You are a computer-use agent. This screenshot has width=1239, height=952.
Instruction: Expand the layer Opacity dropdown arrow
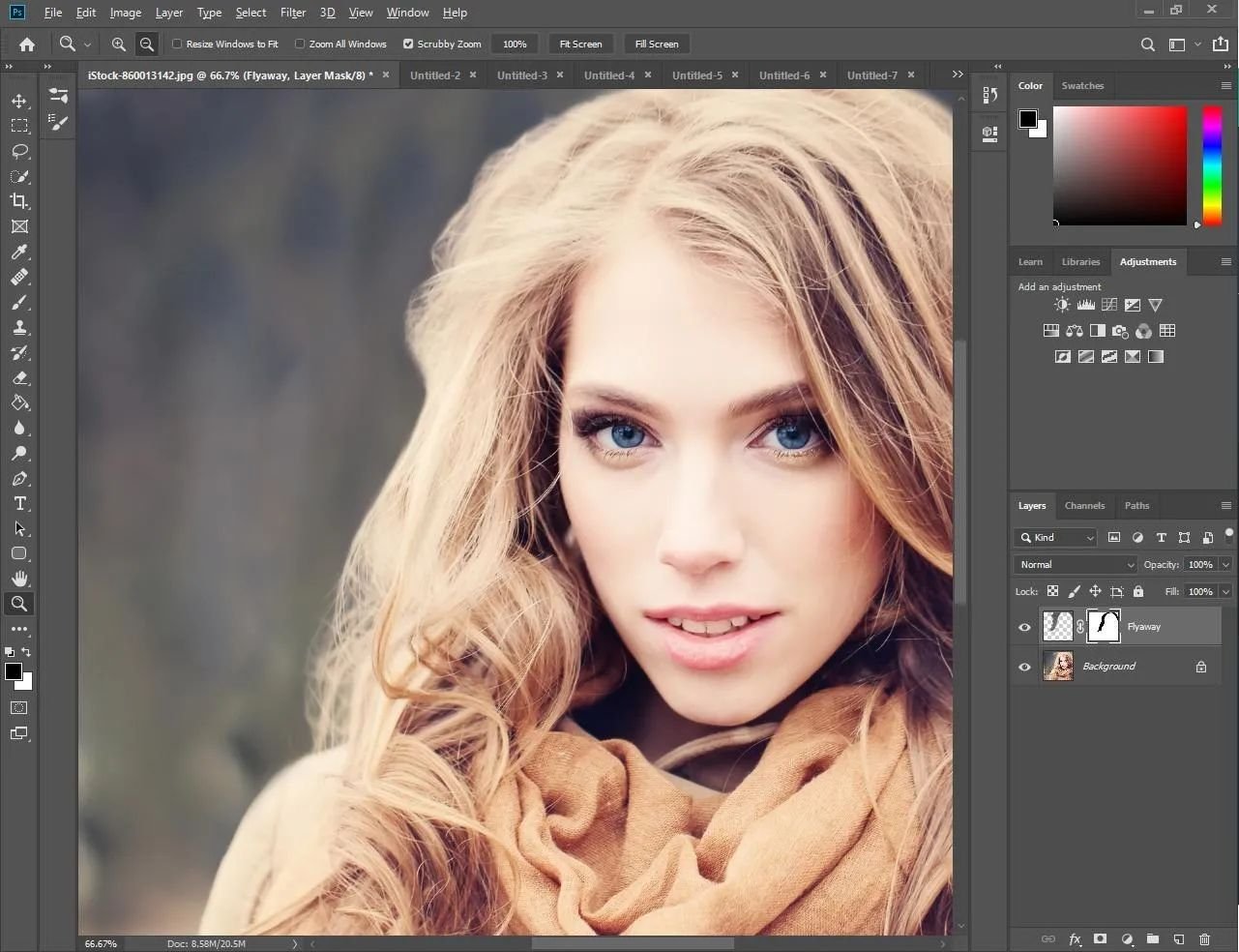pyautogui.click(x=1225, y=565)
